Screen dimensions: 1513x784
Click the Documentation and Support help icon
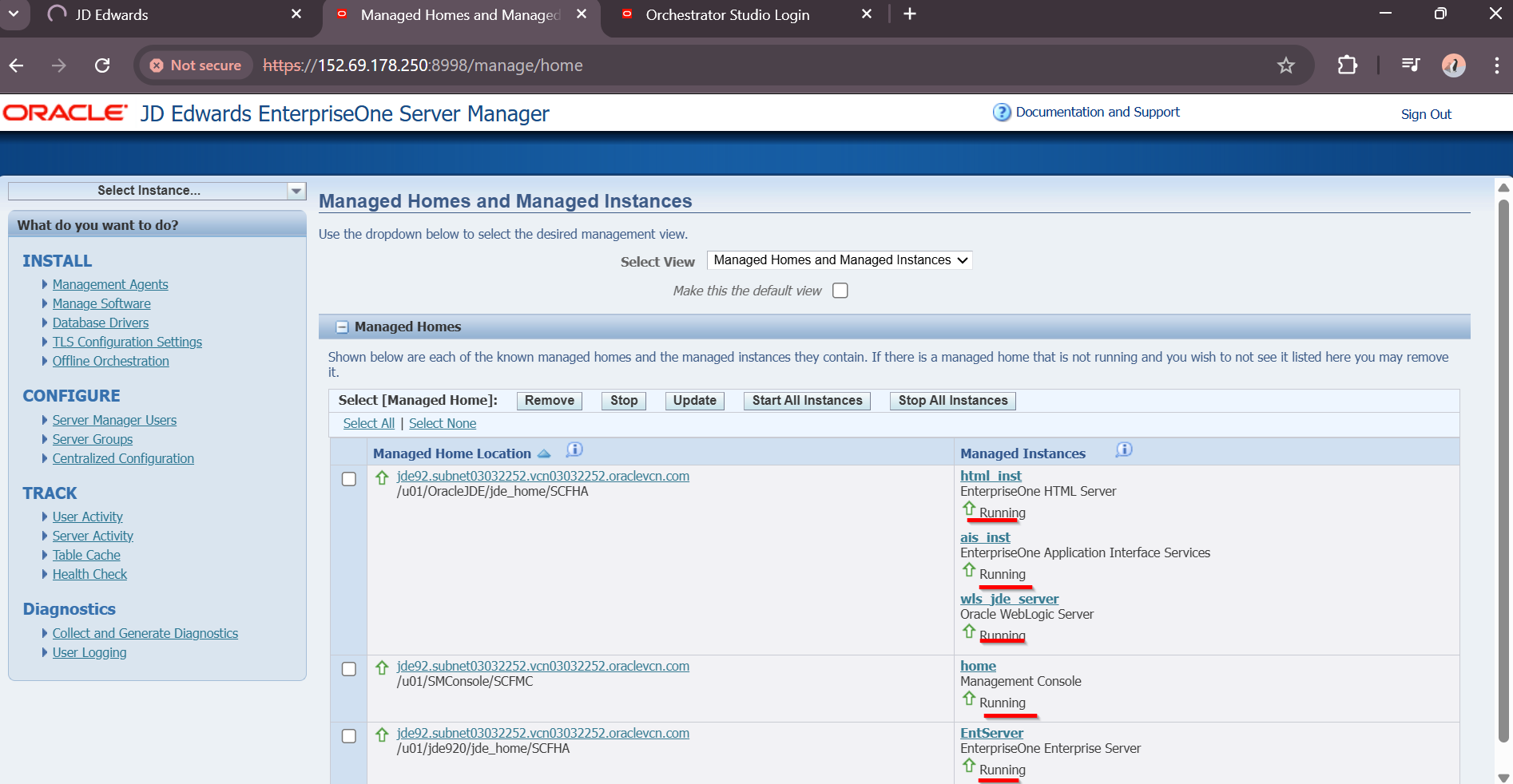pos(1001,113)
